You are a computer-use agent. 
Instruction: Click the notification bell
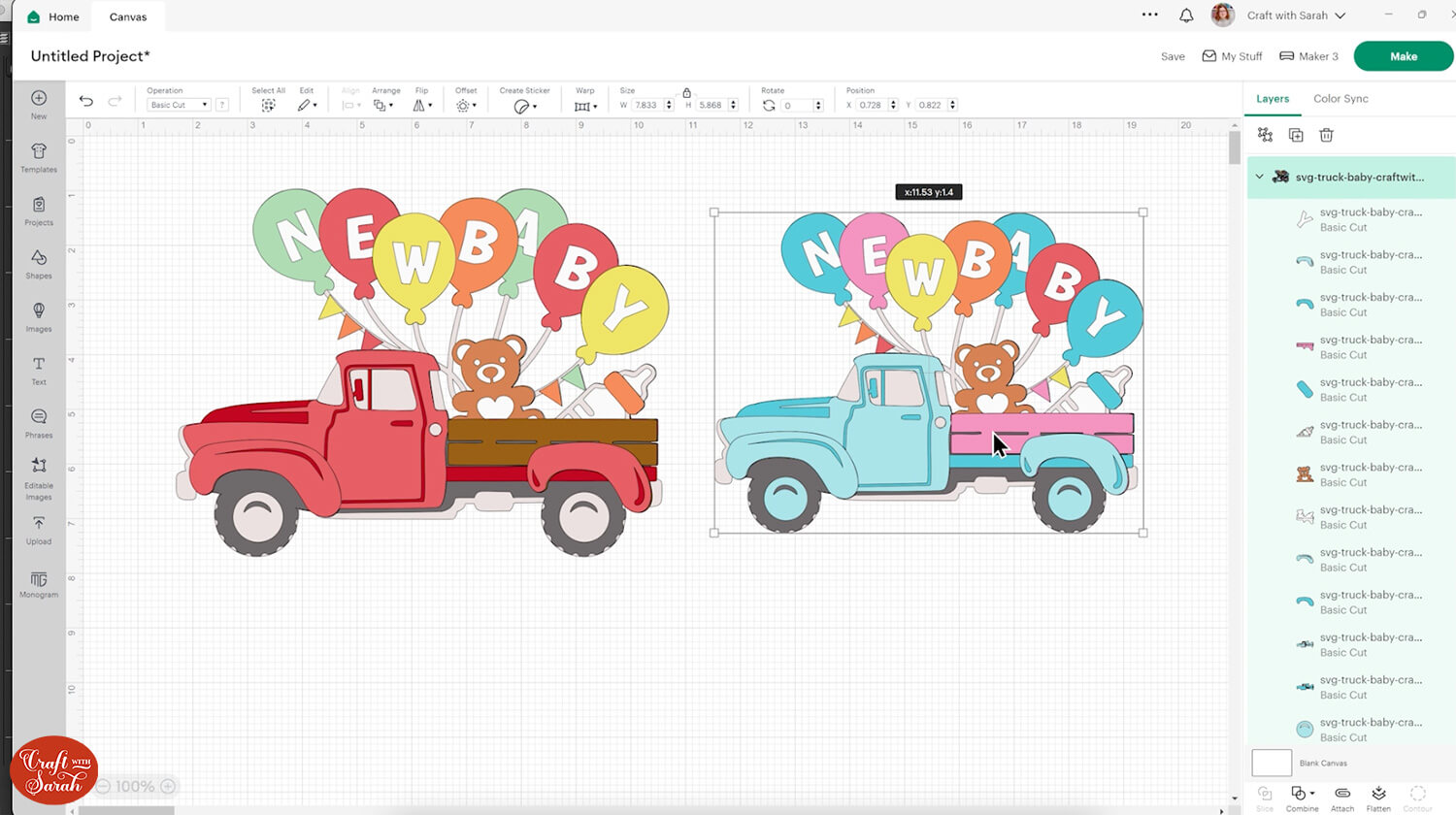(x=1186, y=15)
